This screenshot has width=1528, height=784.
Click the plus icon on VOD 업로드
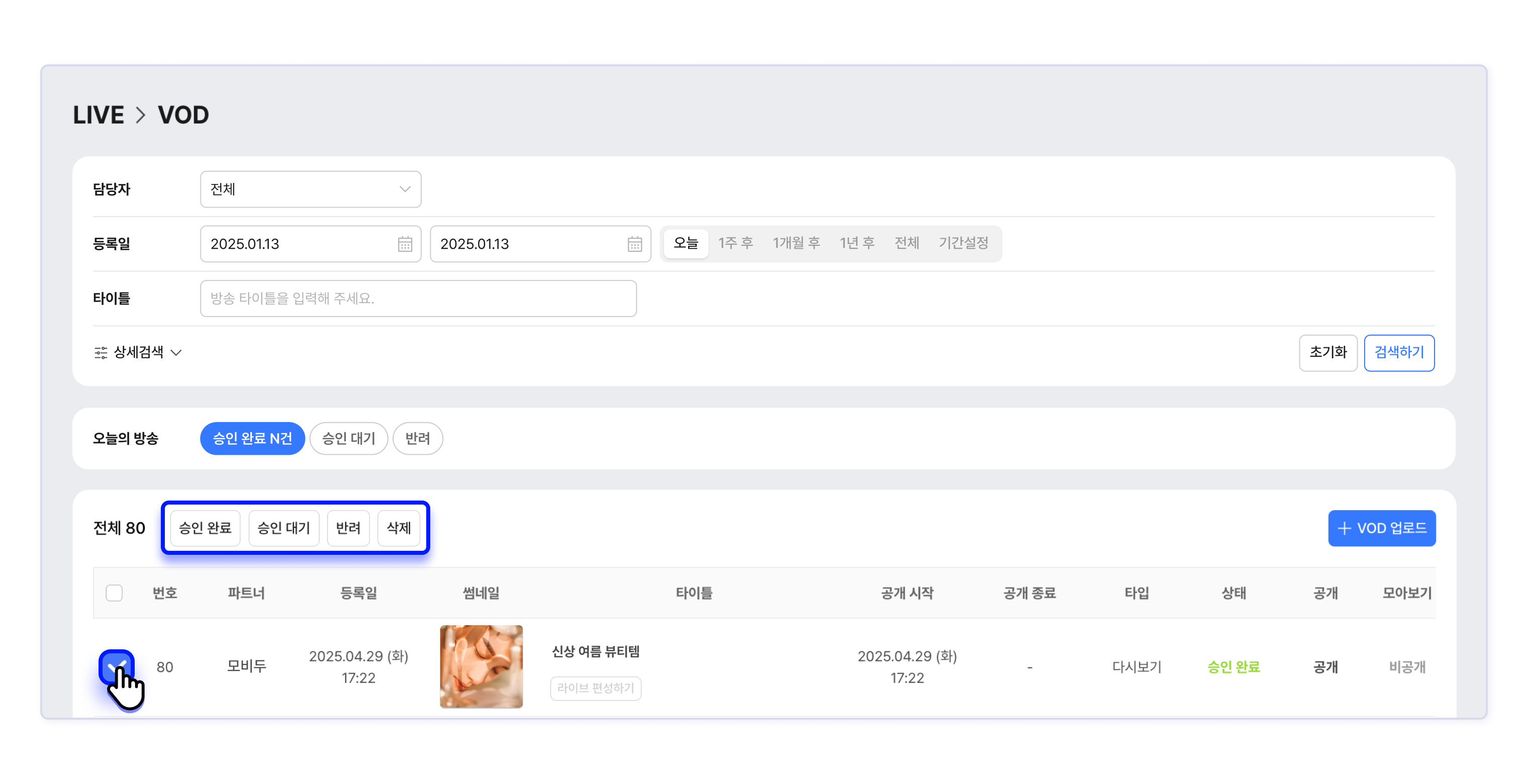pyautogui.click(x=1344, y=528)
